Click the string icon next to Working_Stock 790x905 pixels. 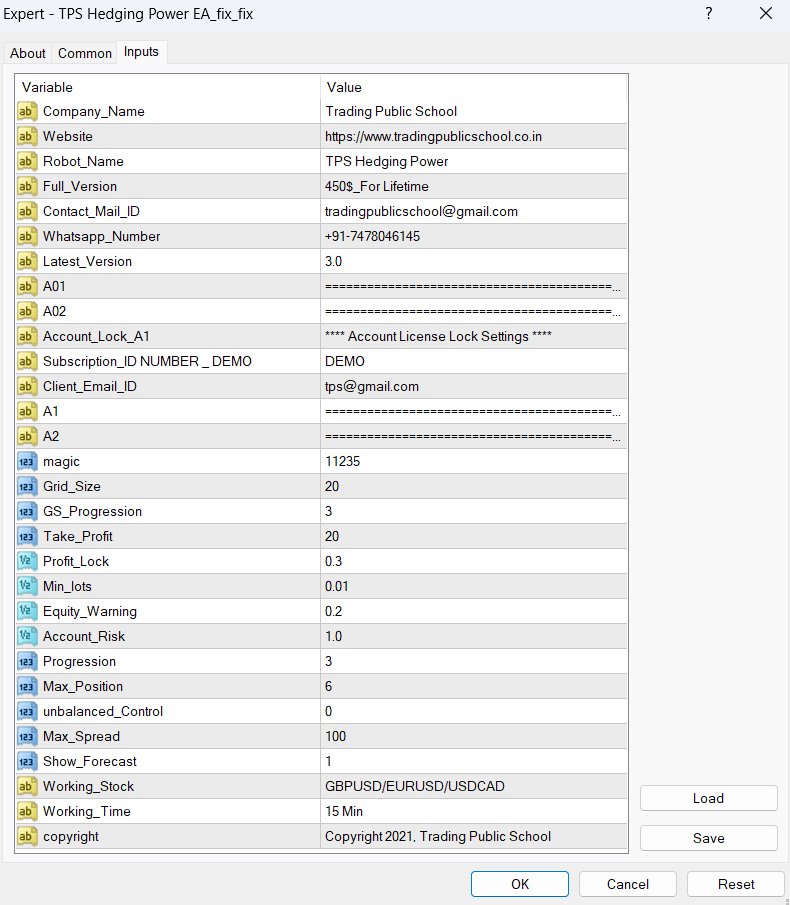[x=28, y=786]
